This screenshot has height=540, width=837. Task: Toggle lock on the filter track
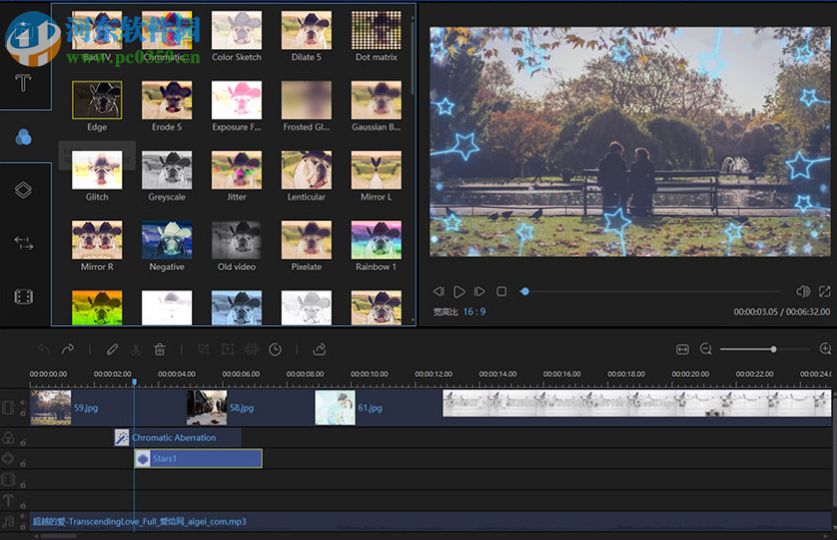pos(23,441)
